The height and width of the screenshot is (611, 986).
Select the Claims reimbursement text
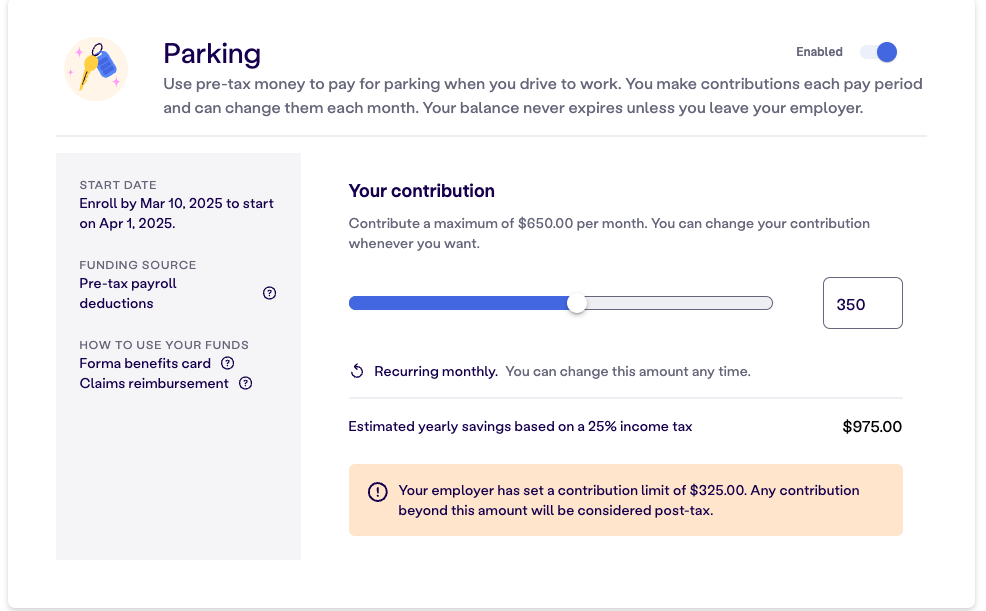[x=154, y=383]
